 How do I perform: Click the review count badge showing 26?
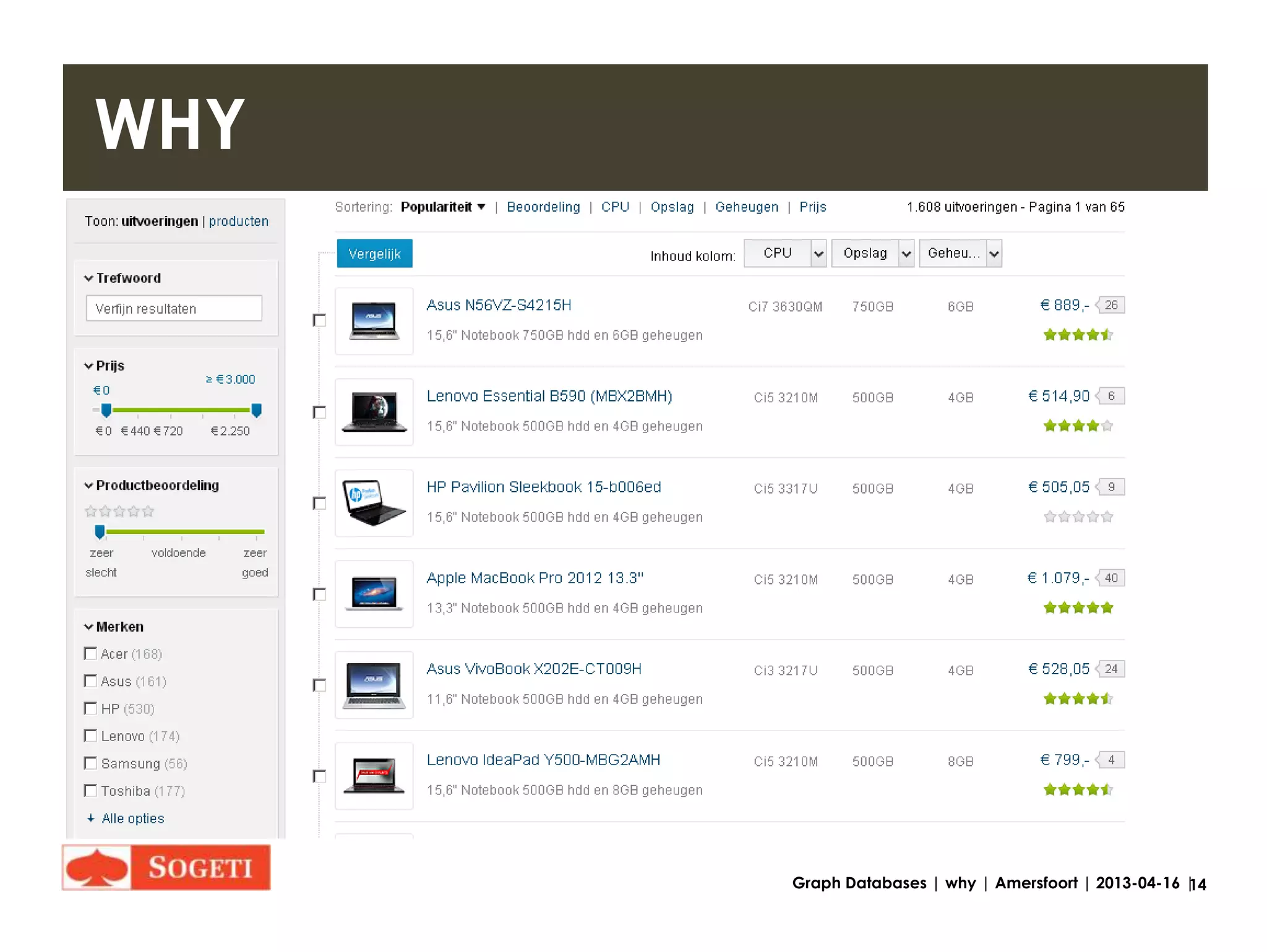click(x=1110, y=305)
